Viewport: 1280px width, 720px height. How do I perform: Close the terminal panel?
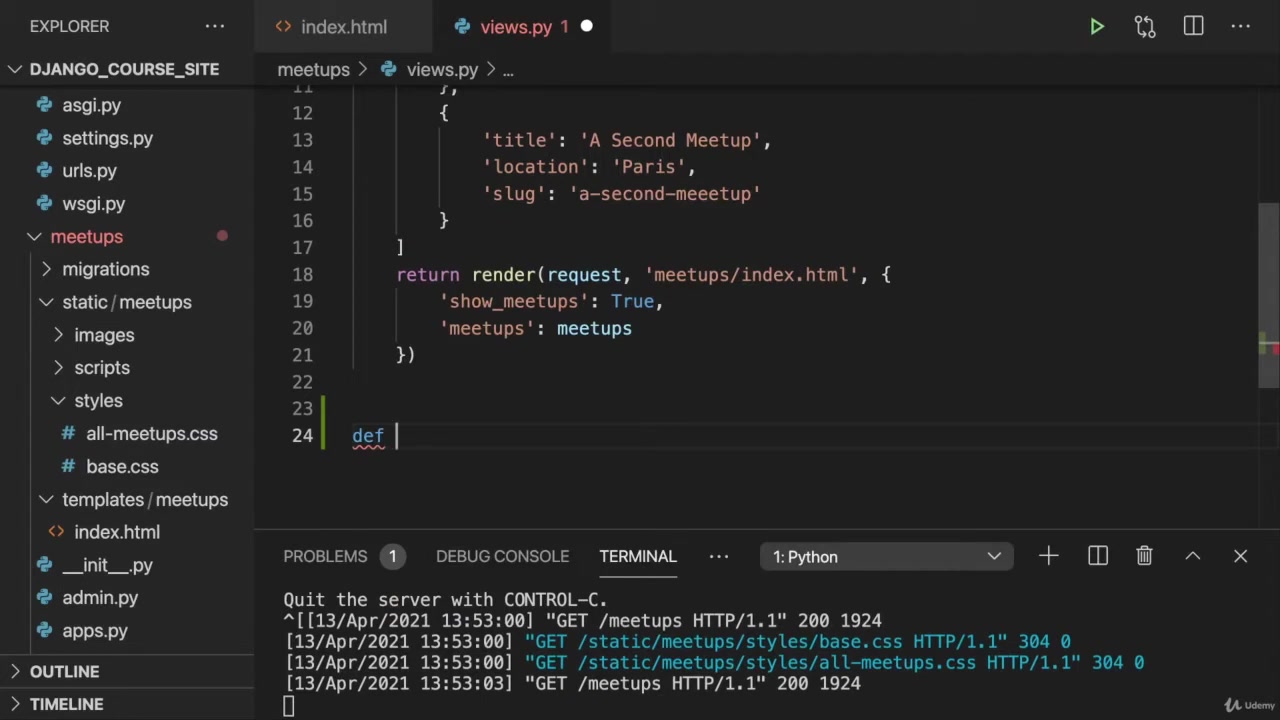pyautogui.click(x=1240, y=556)
